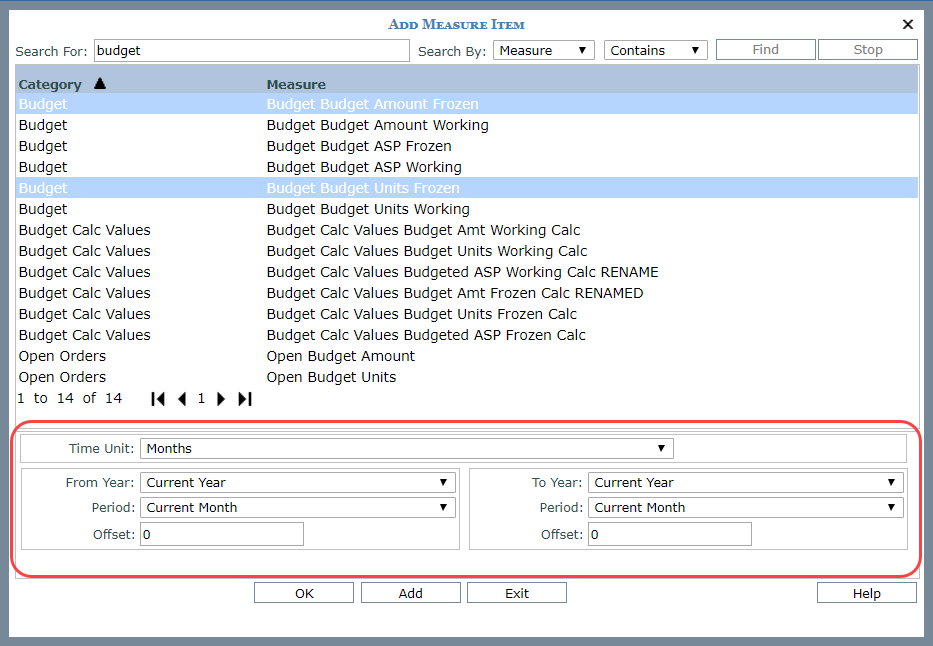This screenshot has height=646, width=933.
Task: Click the OK button
Action: point(304,593)
